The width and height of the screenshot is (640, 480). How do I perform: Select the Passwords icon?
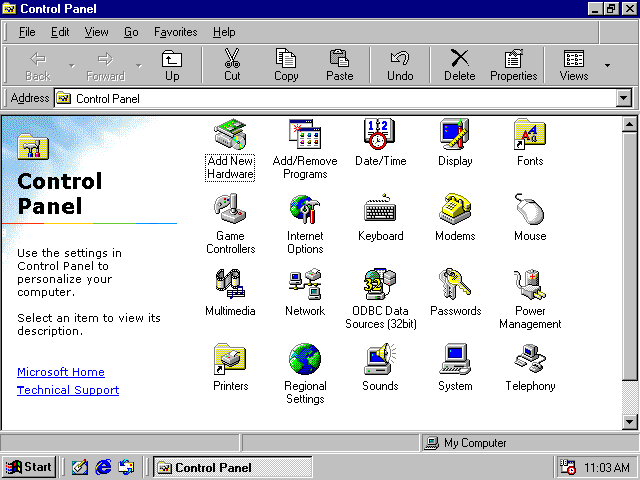pyautogui.click(x=455, y=284)
